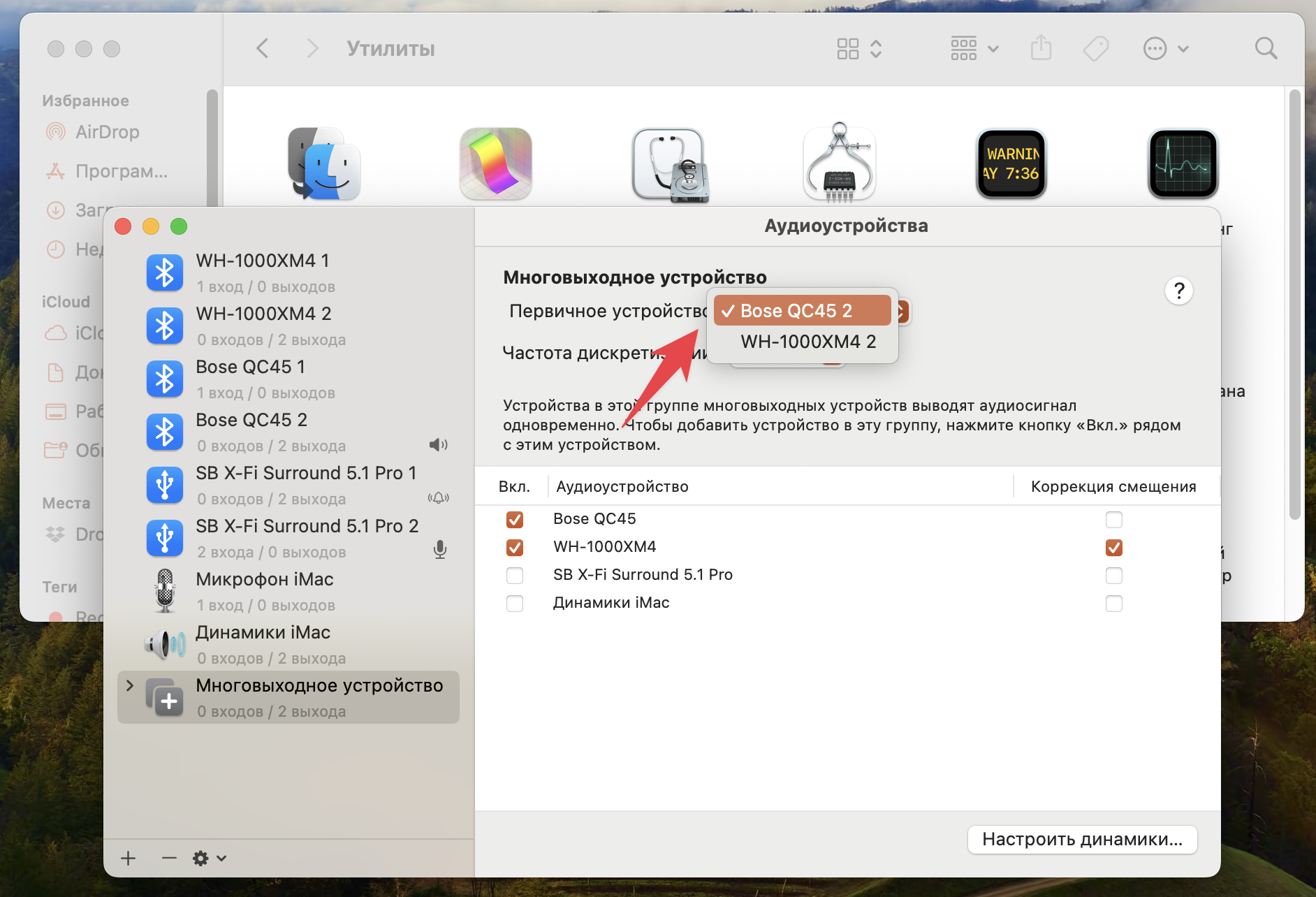Open Finder more actions ellipsis dropdown
The image size is (1316, 897).
pos(1166,49)
